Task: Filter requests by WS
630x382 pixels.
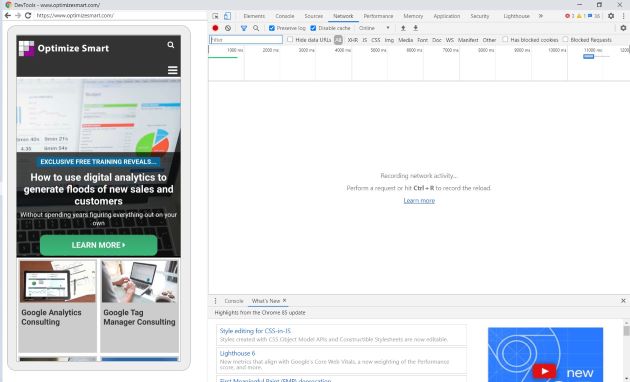Action: [450, 40]
